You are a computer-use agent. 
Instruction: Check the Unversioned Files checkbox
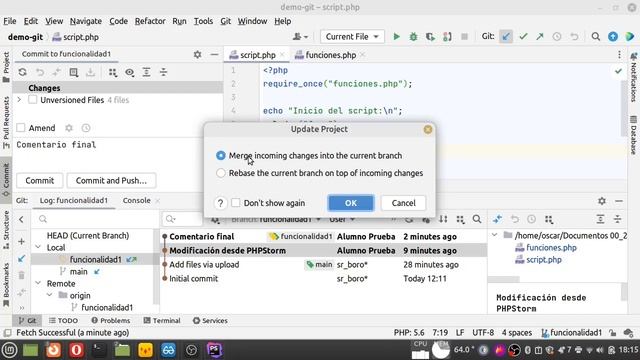pyautogui.click(x=33, y=100)
